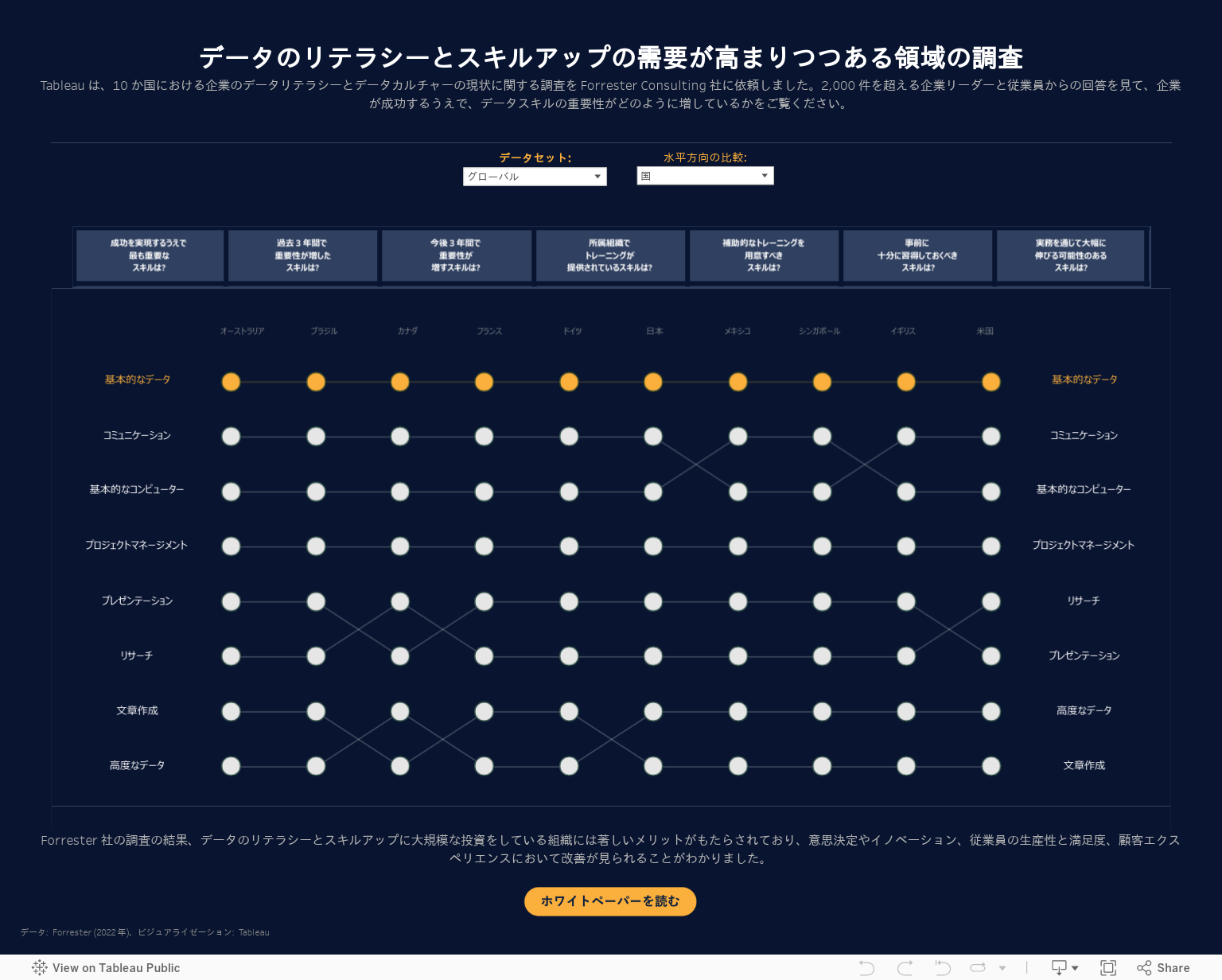Screen dimensions: 1222x980
Task: Click the シンガポール column header
Action: tap(819, 331)
